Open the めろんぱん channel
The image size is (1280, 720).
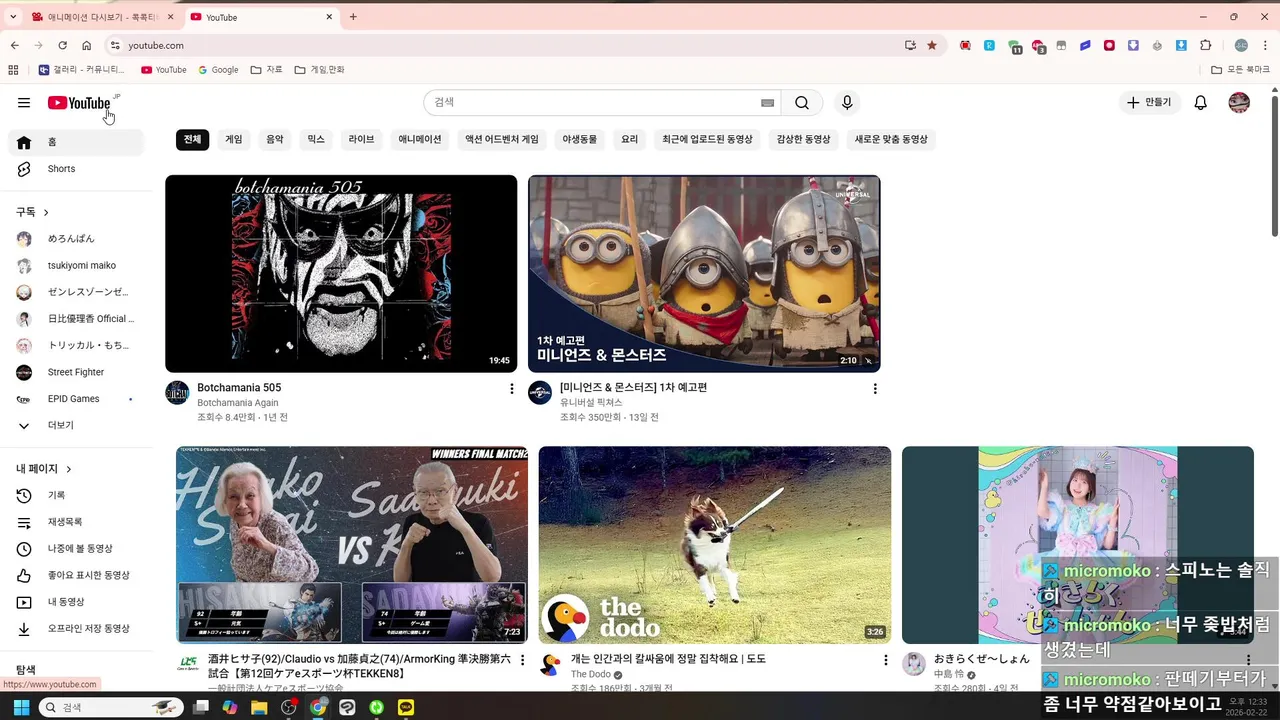pos(76,239)
